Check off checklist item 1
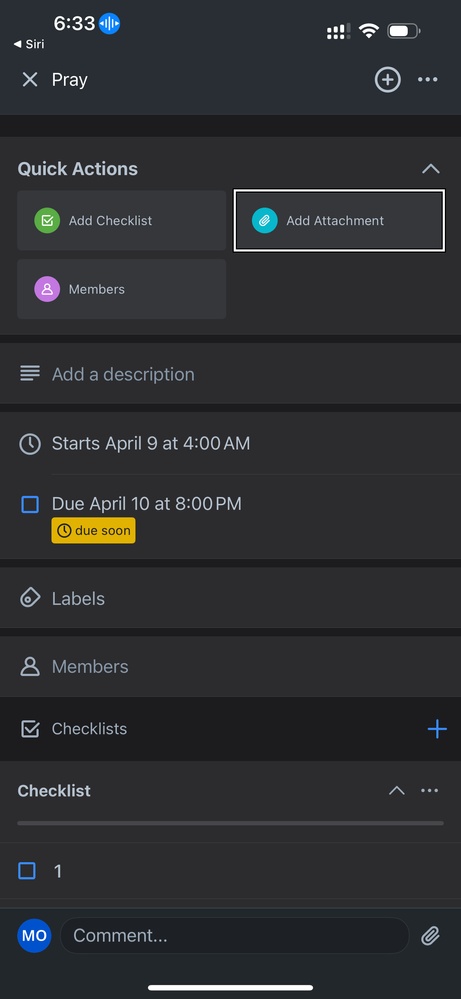 [x=27, y=871]
